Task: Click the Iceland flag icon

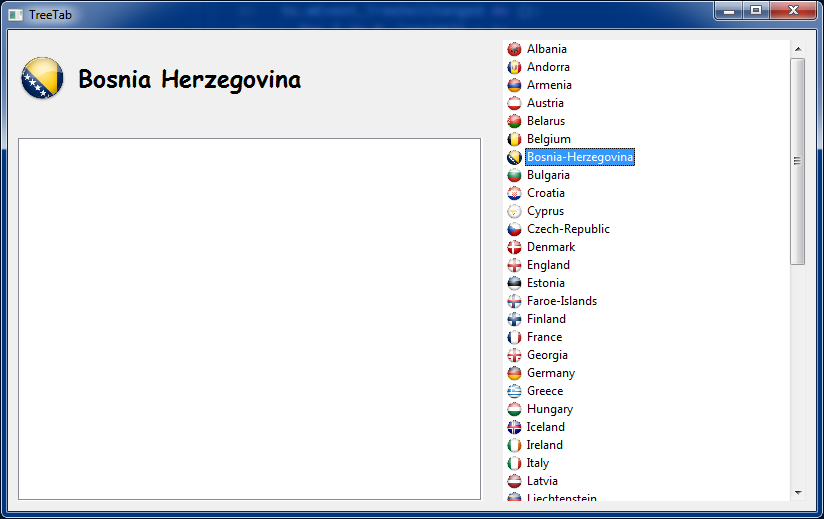Action: [x=514, y=427]
